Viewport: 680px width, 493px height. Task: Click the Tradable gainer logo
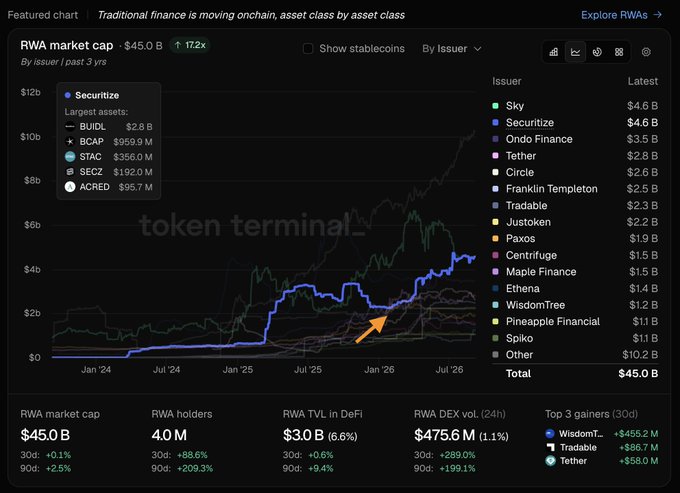pyautogui.click(x=550, y=447)
